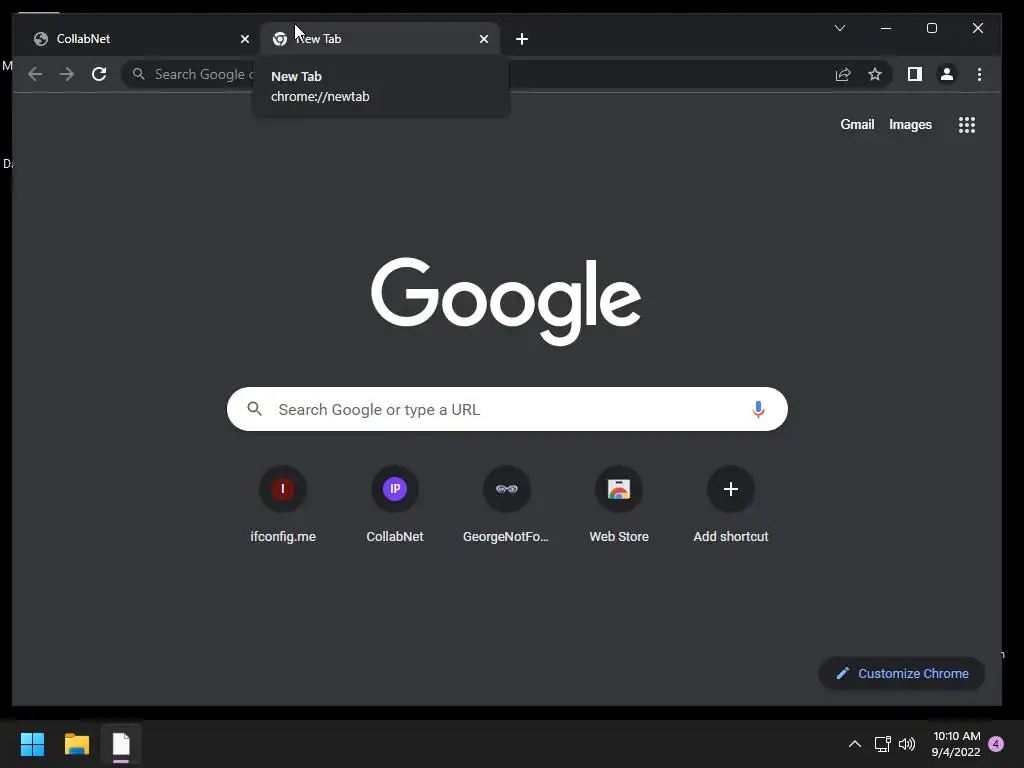1024x768 pixels.
Task: Toggle the Chrome side panel
Action: coord(915,74)
